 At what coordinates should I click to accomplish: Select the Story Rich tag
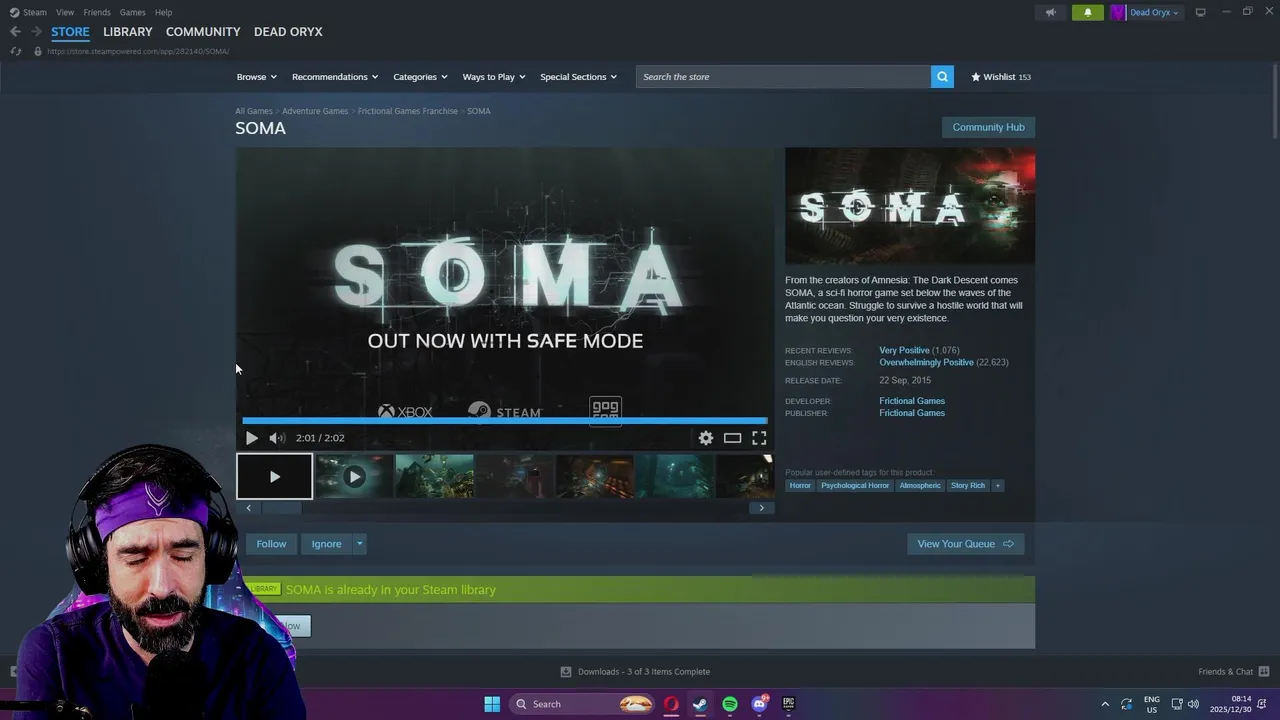coord(968,486)
